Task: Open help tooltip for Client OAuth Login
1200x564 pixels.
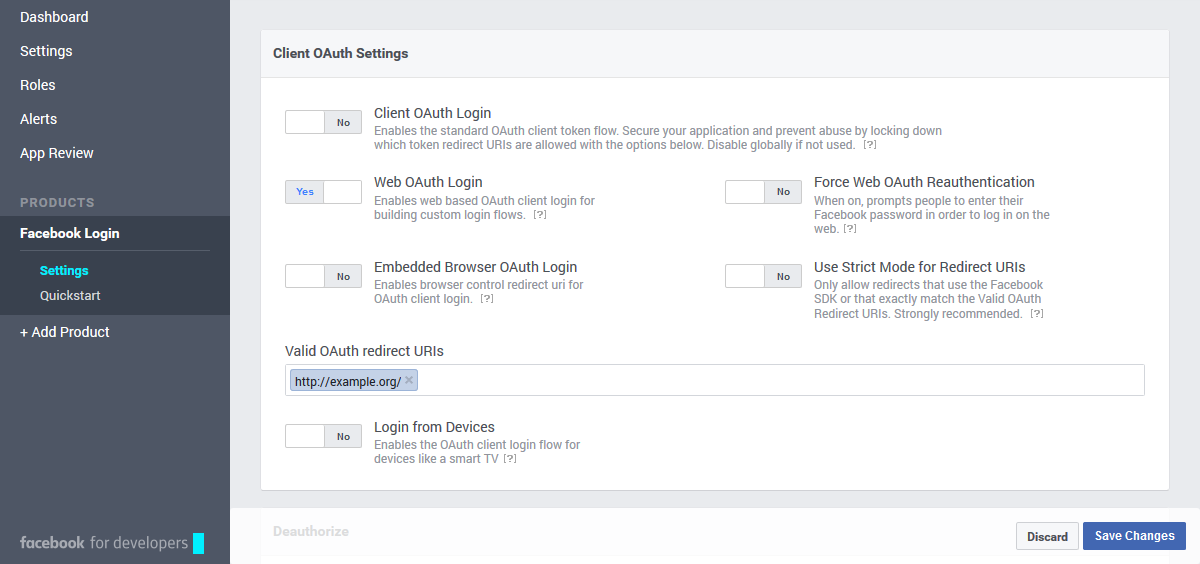Action: [870, 145]
